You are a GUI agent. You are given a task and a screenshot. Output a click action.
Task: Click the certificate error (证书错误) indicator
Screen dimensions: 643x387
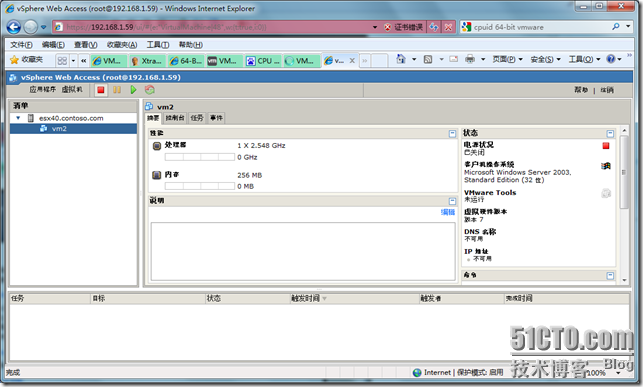click(x=404, y=27)
